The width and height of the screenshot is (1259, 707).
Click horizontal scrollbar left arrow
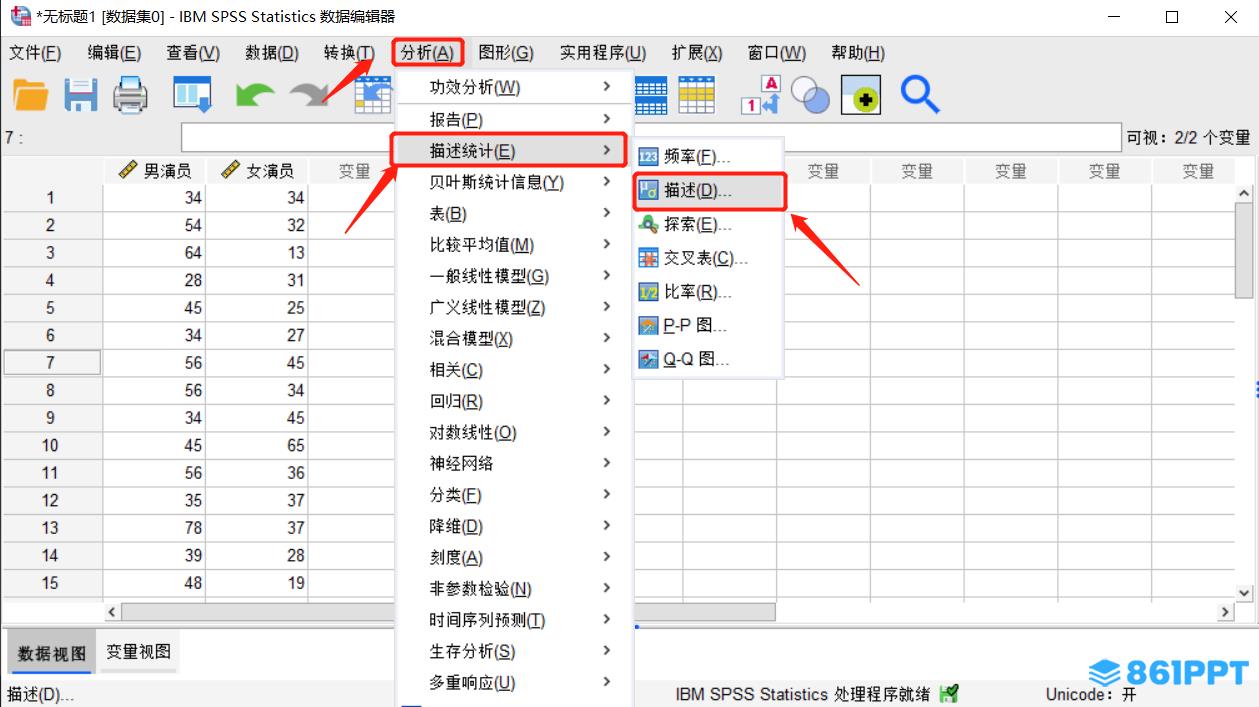tap(112, 611)
